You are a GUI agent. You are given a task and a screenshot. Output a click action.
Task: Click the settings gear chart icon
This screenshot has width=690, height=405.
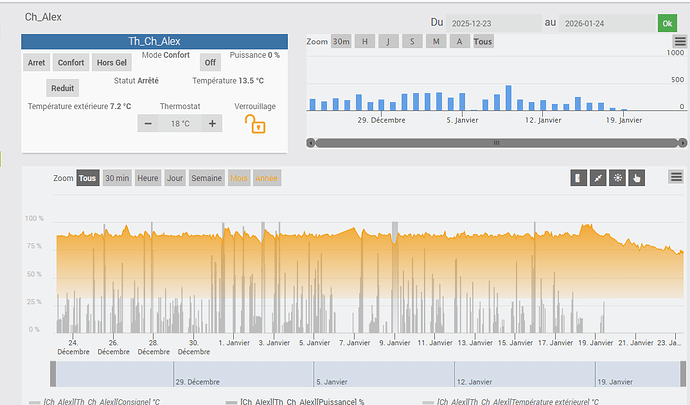coord(618,178)
